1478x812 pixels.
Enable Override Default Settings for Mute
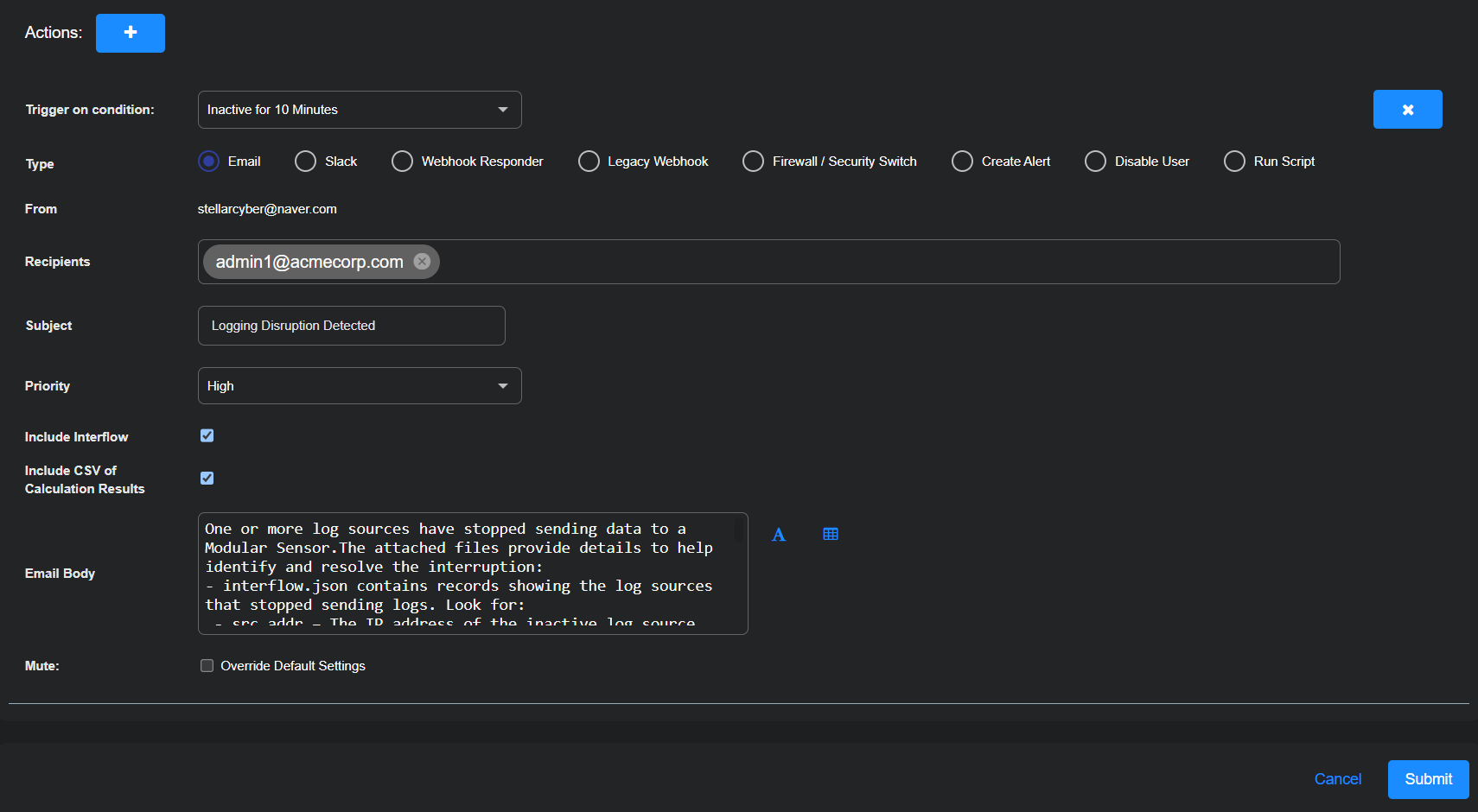coord(207,665)
